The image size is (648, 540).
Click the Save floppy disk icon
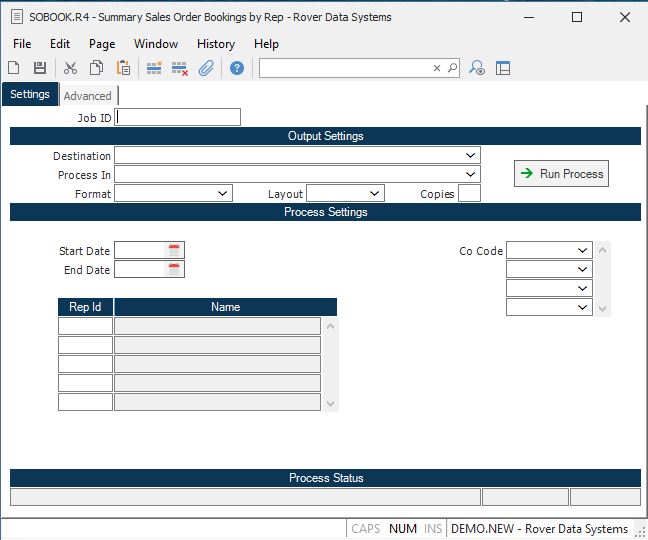click(x=40, y=68)
